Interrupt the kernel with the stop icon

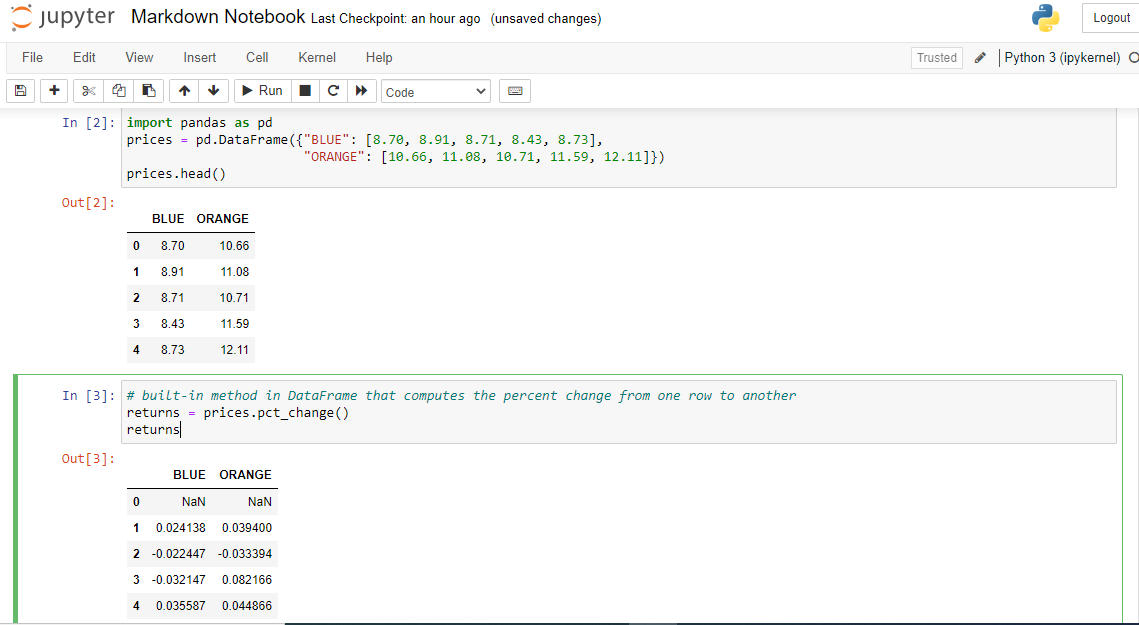[x=305, y=91]
